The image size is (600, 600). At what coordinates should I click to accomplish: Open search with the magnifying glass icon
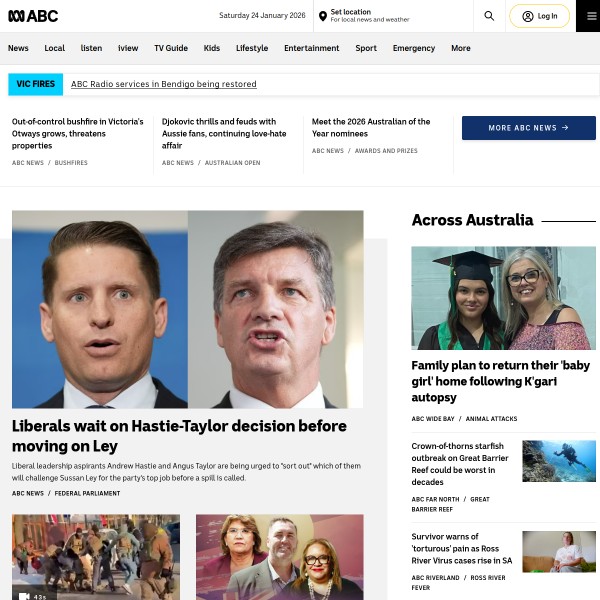(489, 16)
